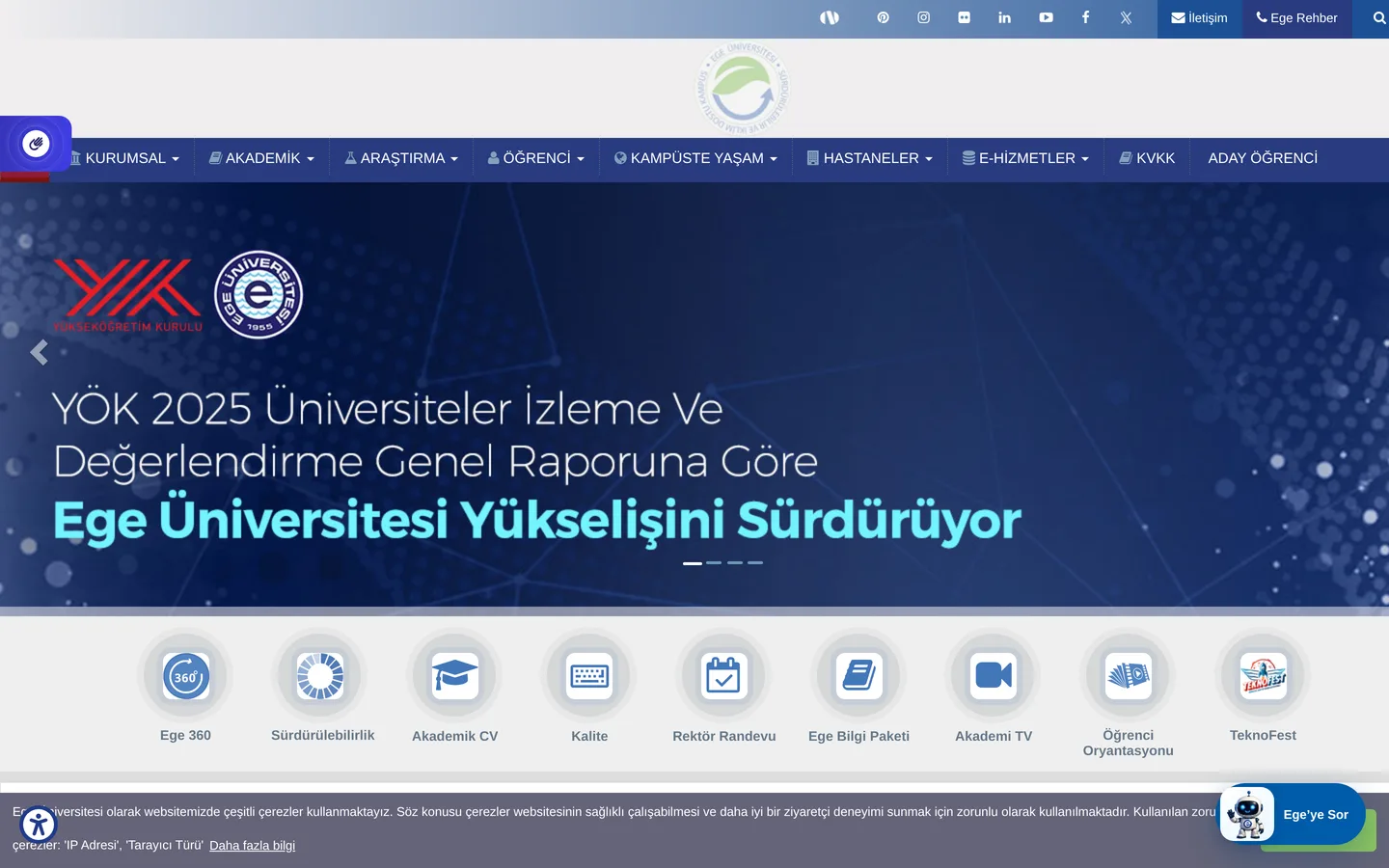Screen dimensions: 1389x868
Task: Expand the ARAŞTIRMA menu
Action: (x=401, y=158)
